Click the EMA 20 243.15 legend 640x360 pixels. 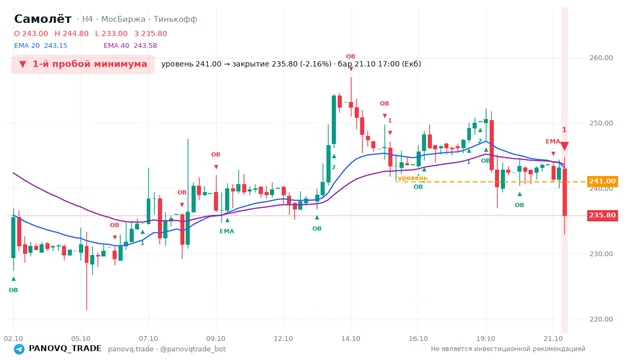point(41,46)
